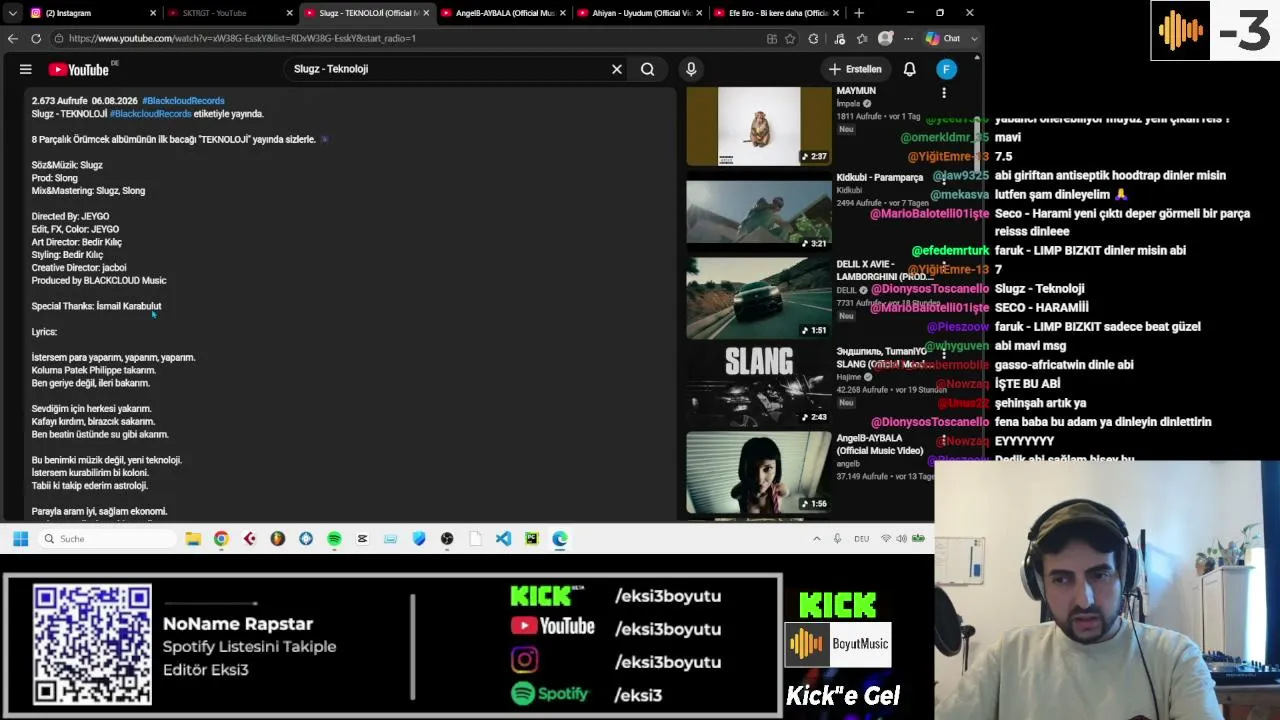Focus the browser address bar URL
Image resolution: width=1280 pixels, height=720 pixels.
pyautogui.click(x=405, y=38)
